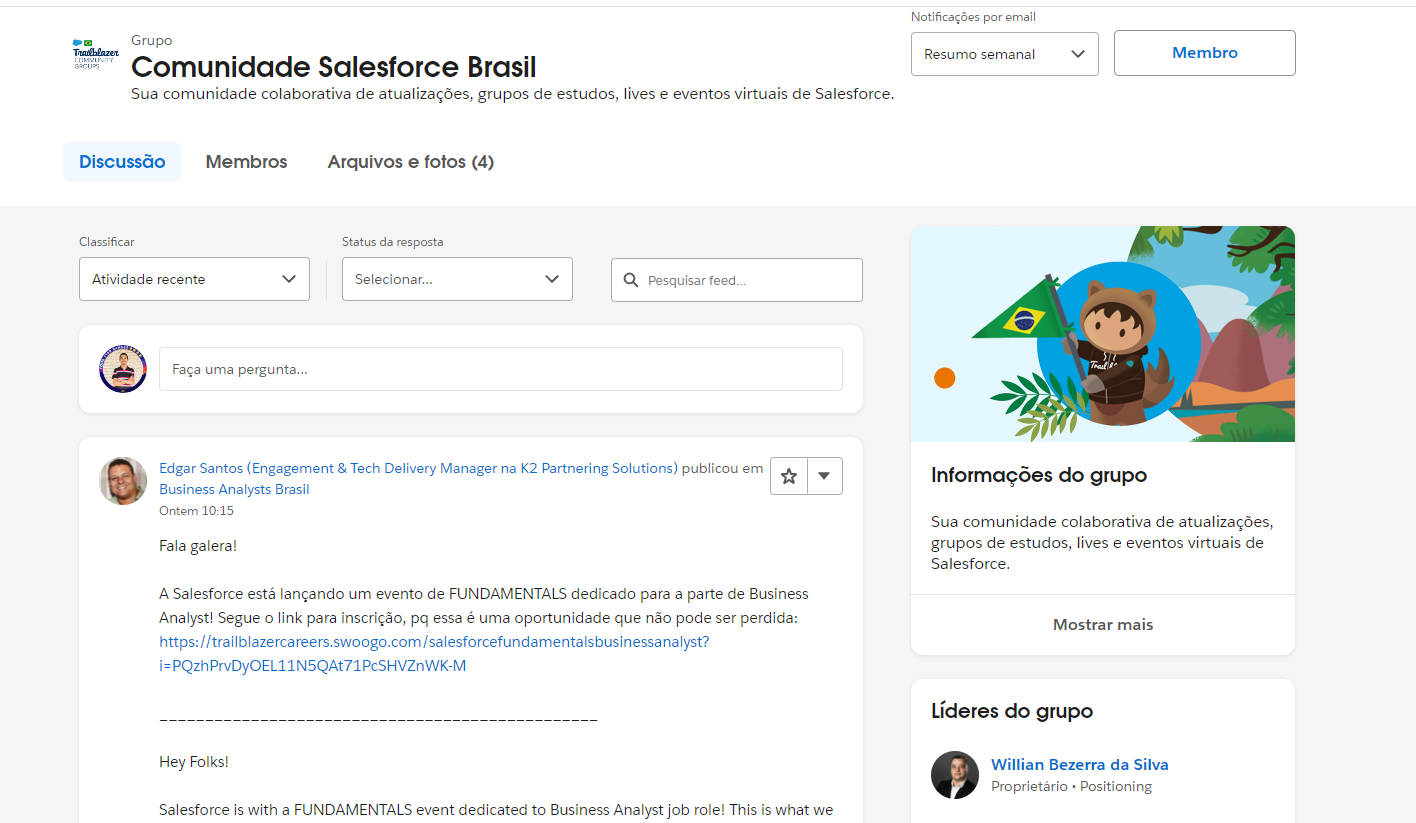
Task: Click the Trailblazer Community Groups logo
Action: pos(93,52)
